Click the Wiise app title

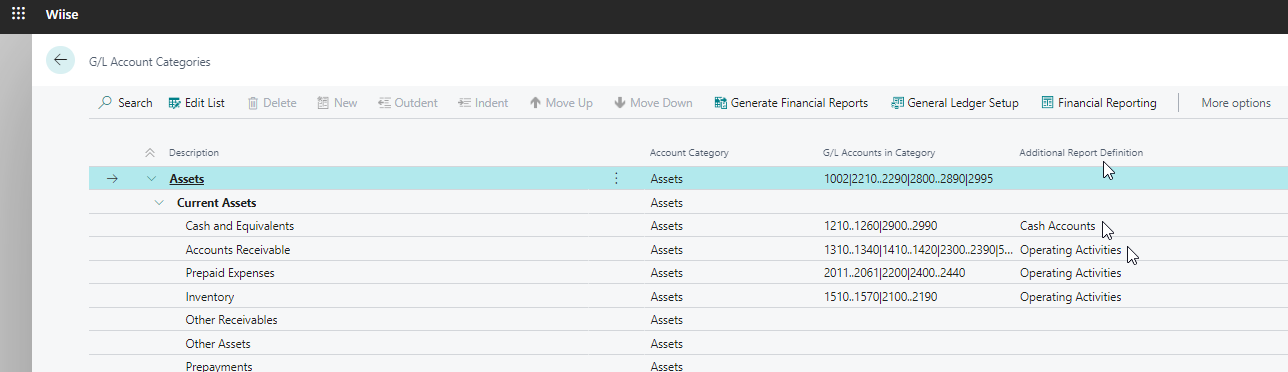tap(62, 16)
